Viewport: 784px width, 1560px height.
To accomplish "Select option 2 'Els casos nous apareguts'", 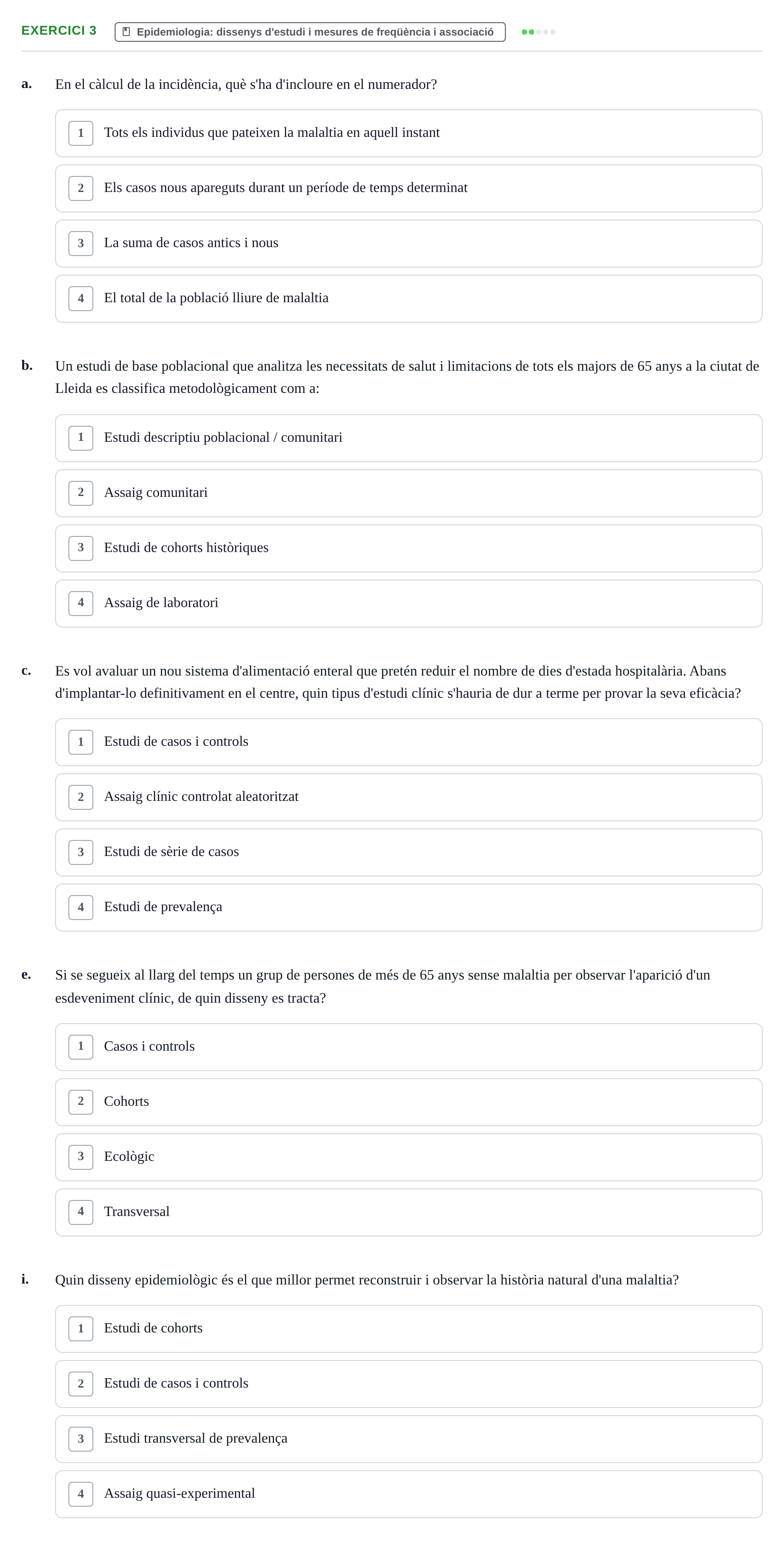I will pyautogui.click(x=408, y=188).
